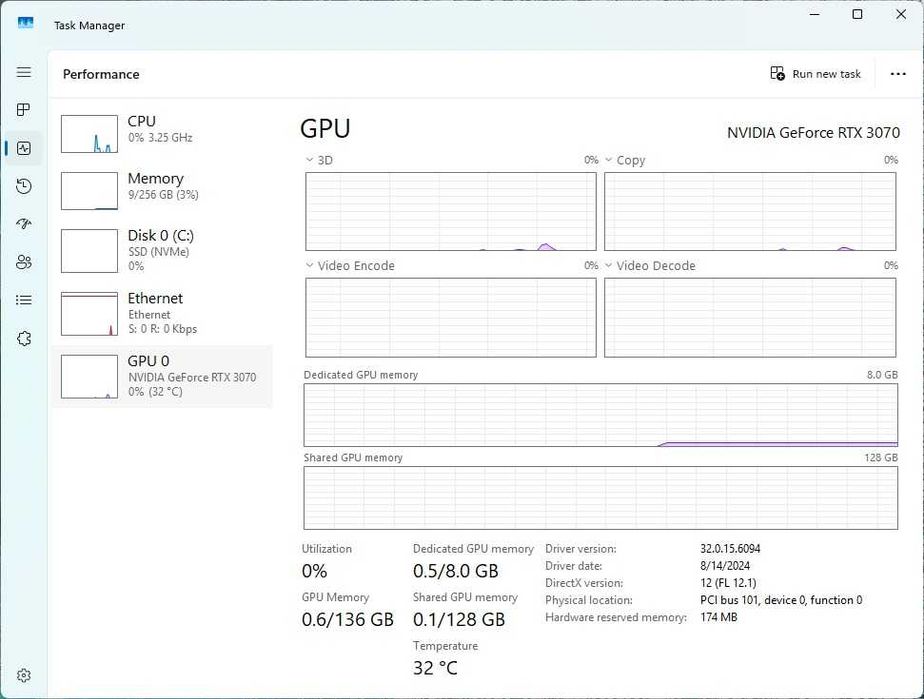Click the 0% Utilization value

(314, 571)
